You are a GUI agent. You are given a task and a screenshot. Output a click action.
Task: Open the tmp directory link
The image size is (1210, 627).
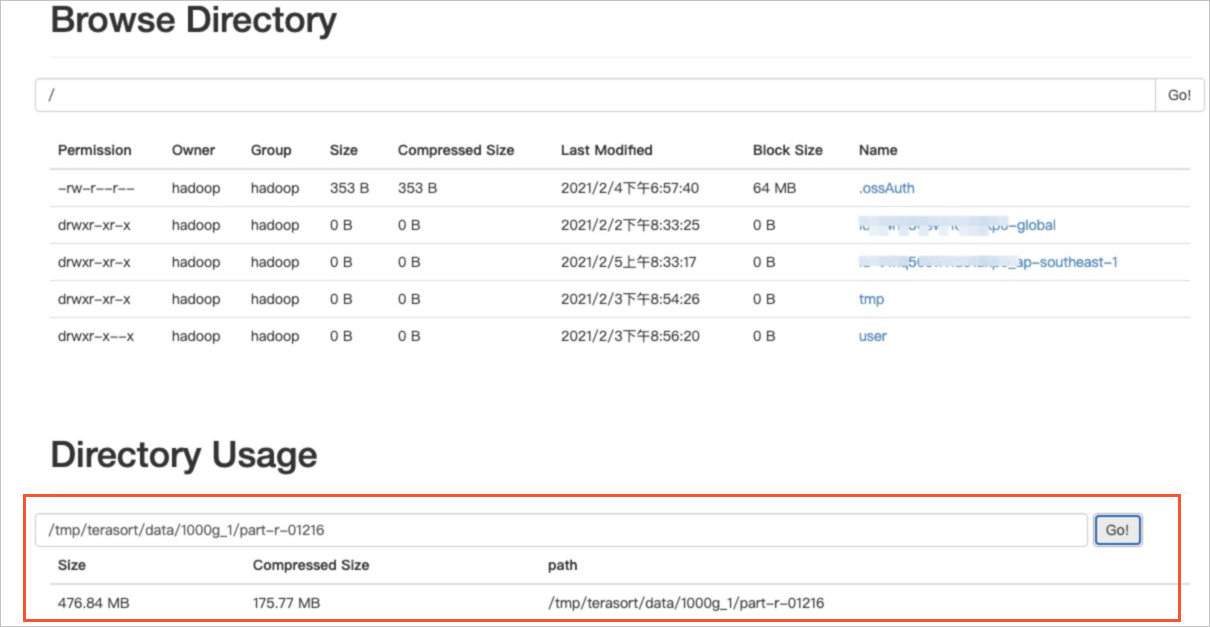coord(871,299)
